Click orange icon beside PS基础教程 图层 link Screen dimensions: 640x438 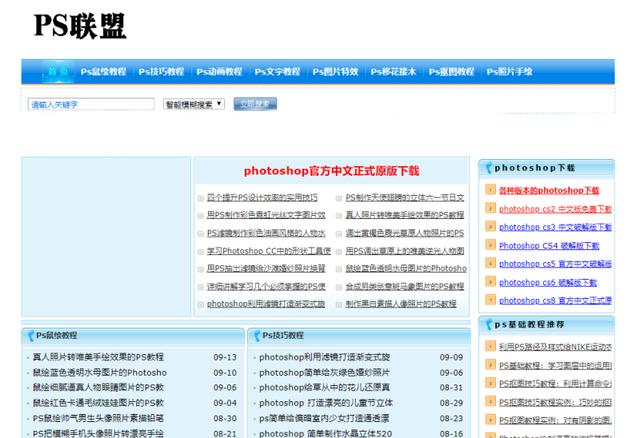point(490,365)
